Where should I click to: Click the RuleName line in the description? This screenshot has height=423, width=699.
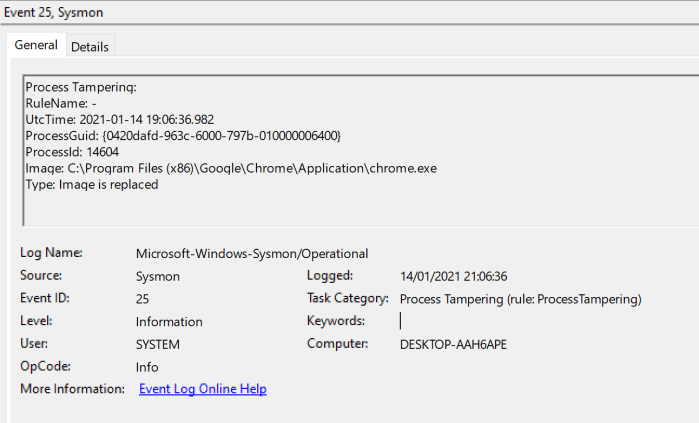pyautogui.click(x=60, y=103)
